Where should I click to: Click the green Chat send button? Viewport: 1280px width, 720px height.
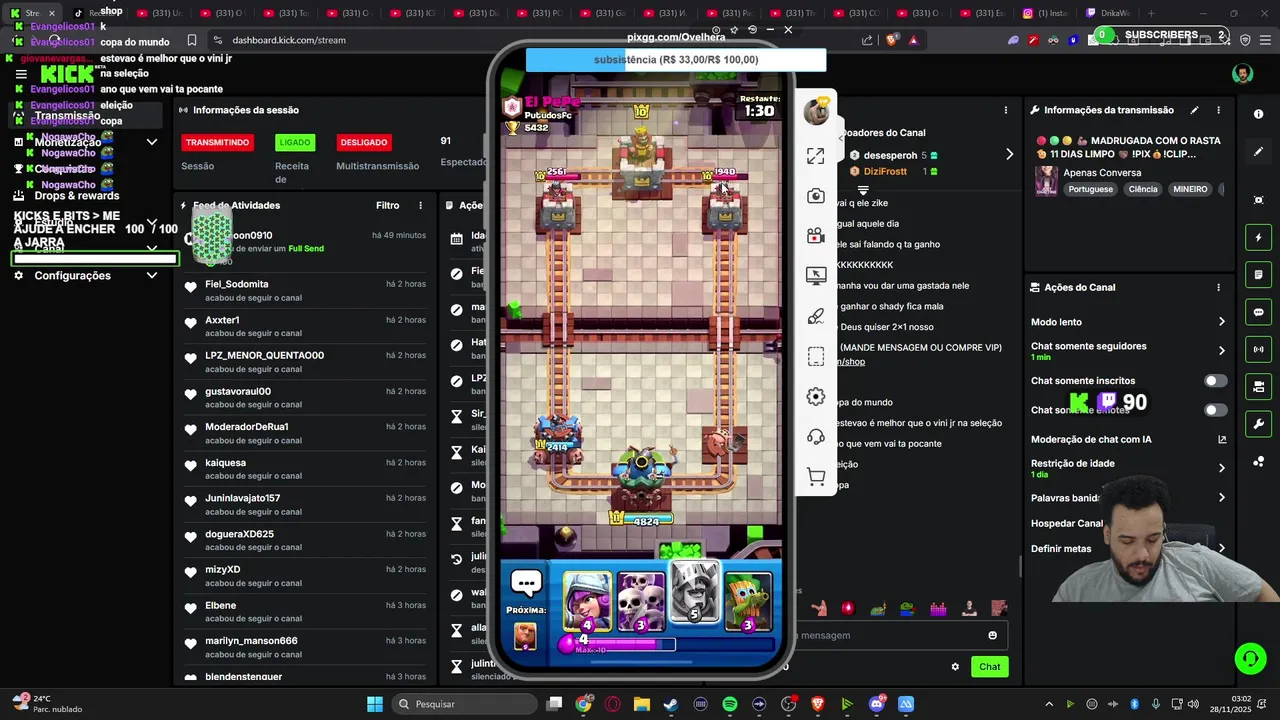[x=989, y=667]
